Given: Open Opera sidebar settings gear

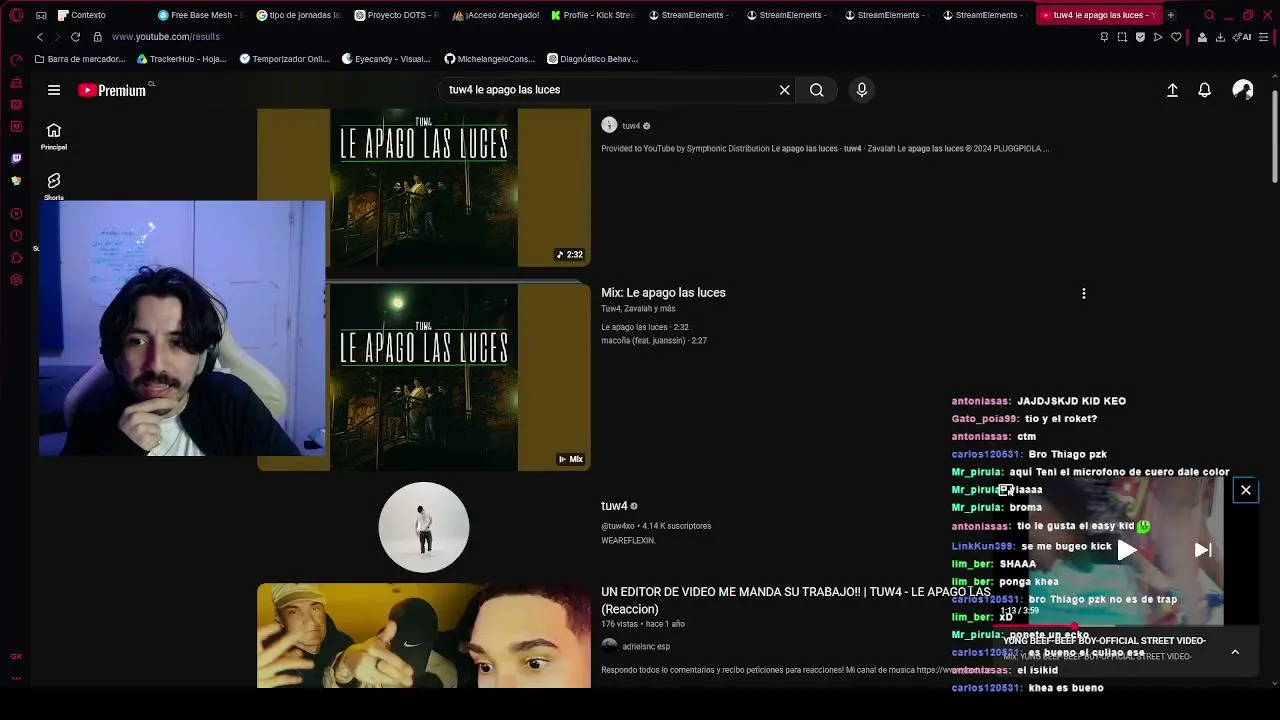Looking at the screenshot, I should coord(16,280).
